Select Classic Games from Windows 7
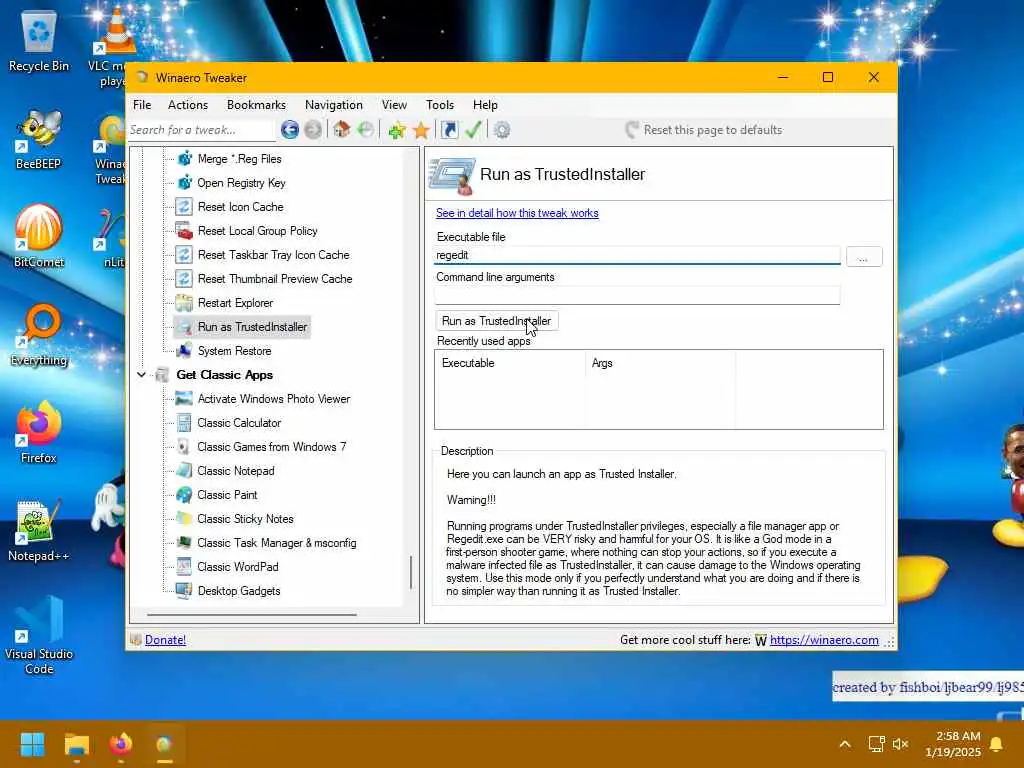Viewport: 1024px width, 768px height. tap(272, 447)
